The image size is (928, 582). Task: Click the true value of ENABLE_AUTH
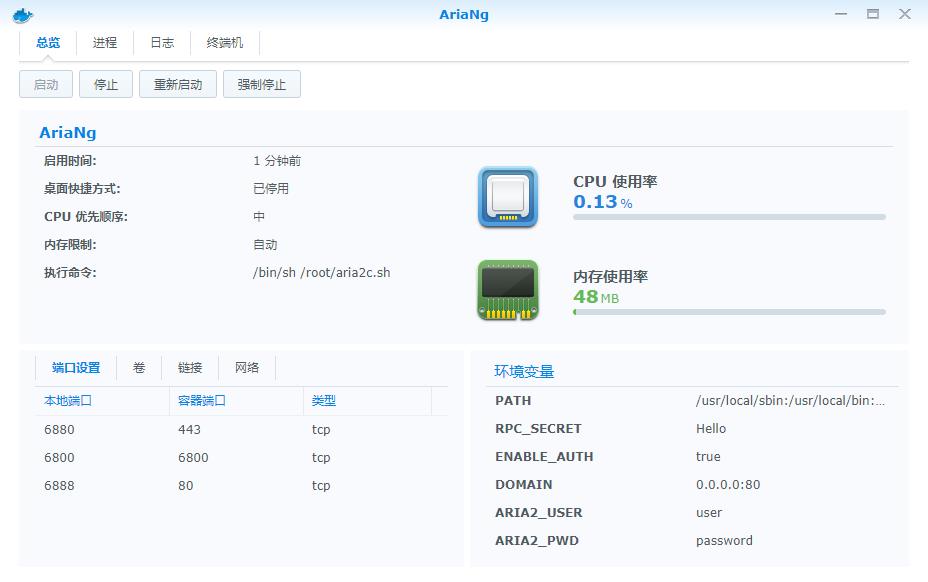click(x=708, y=456)
